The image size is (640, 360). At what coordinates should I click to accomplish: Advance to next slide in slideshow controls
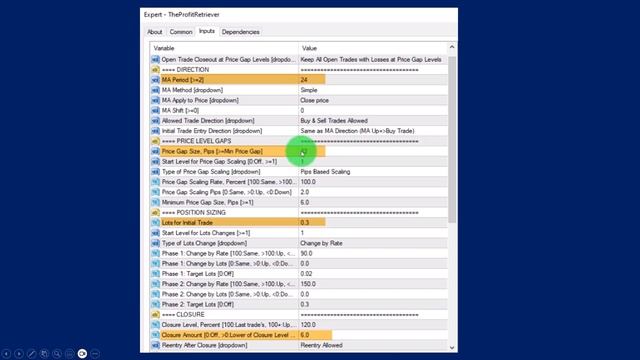(19, 354)
